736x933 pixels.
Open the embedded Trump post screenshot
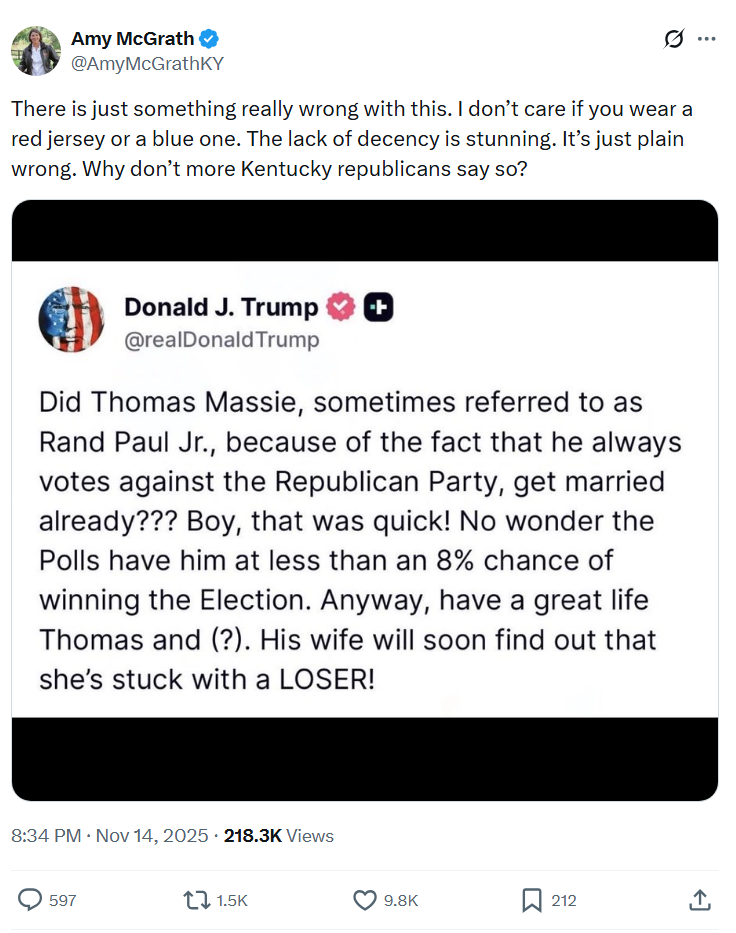point(365,500)
